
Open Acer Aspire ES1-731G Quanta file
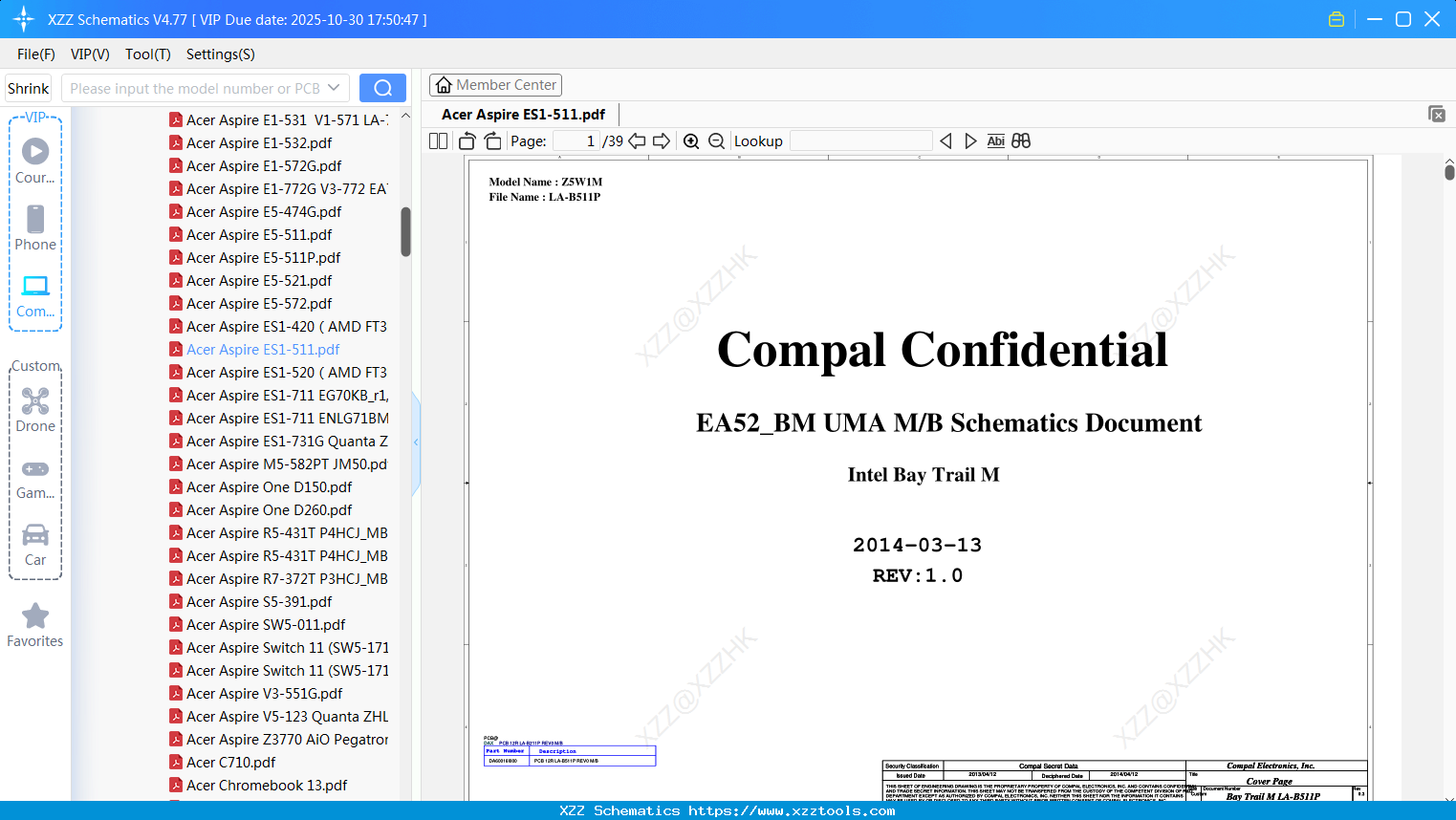(x=278, y=442)
